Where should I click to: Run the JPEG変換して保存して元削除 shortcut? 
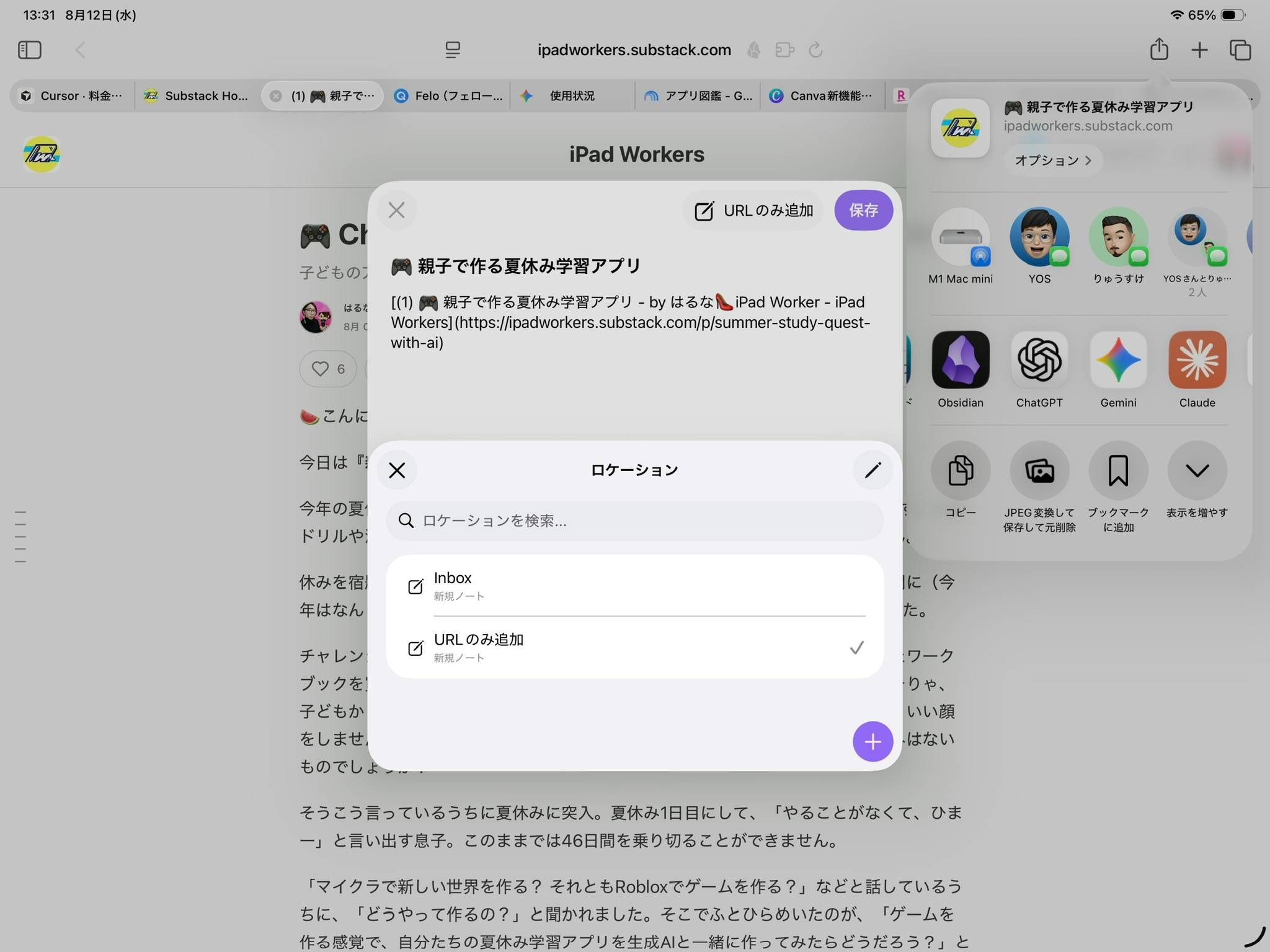tap(1039, 470)
